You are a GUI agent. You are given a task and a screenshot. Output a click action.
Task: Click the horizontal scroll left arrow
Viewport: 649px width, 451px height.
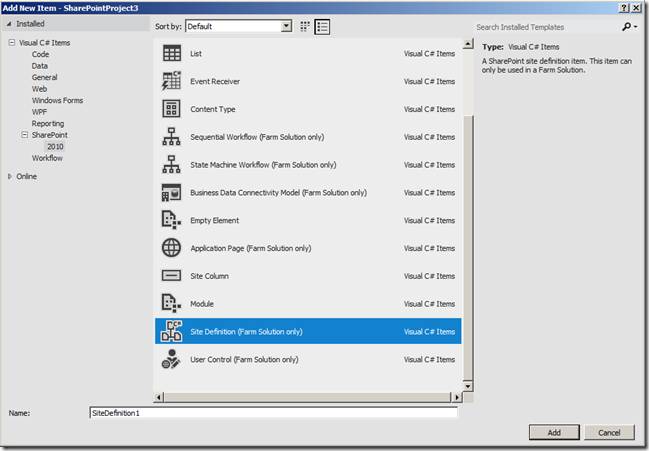tap(159, 397)
